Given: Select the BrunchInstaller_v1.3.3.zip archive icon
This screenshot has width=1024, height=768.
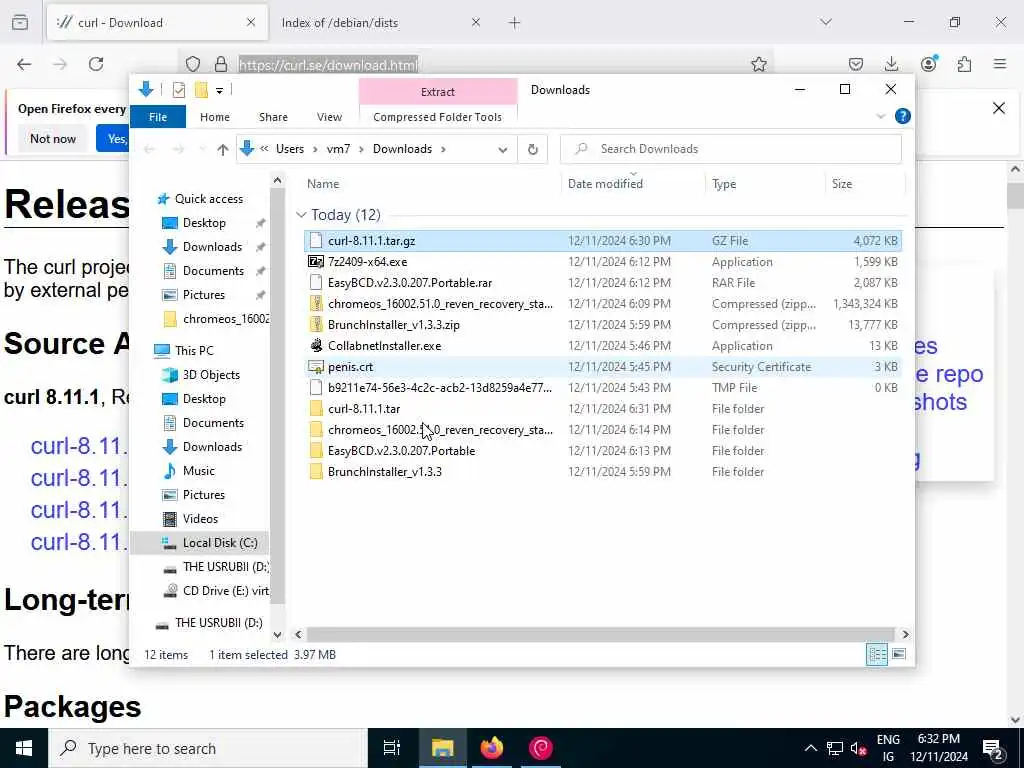Looking at the screenshot, I should pyautogui.click(x=316, y=325).
